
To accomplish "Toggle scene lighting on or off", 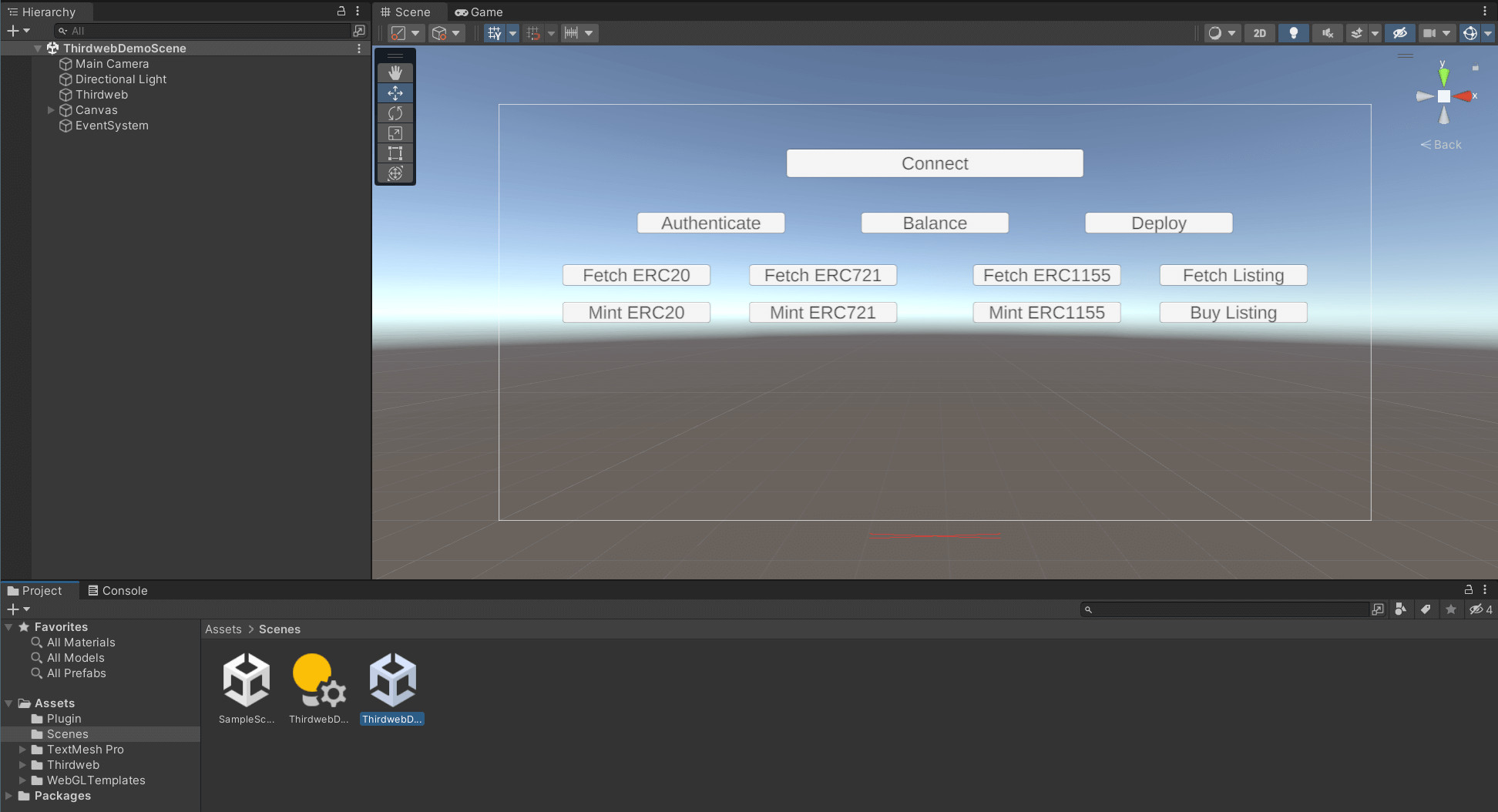I will 1293,33.
